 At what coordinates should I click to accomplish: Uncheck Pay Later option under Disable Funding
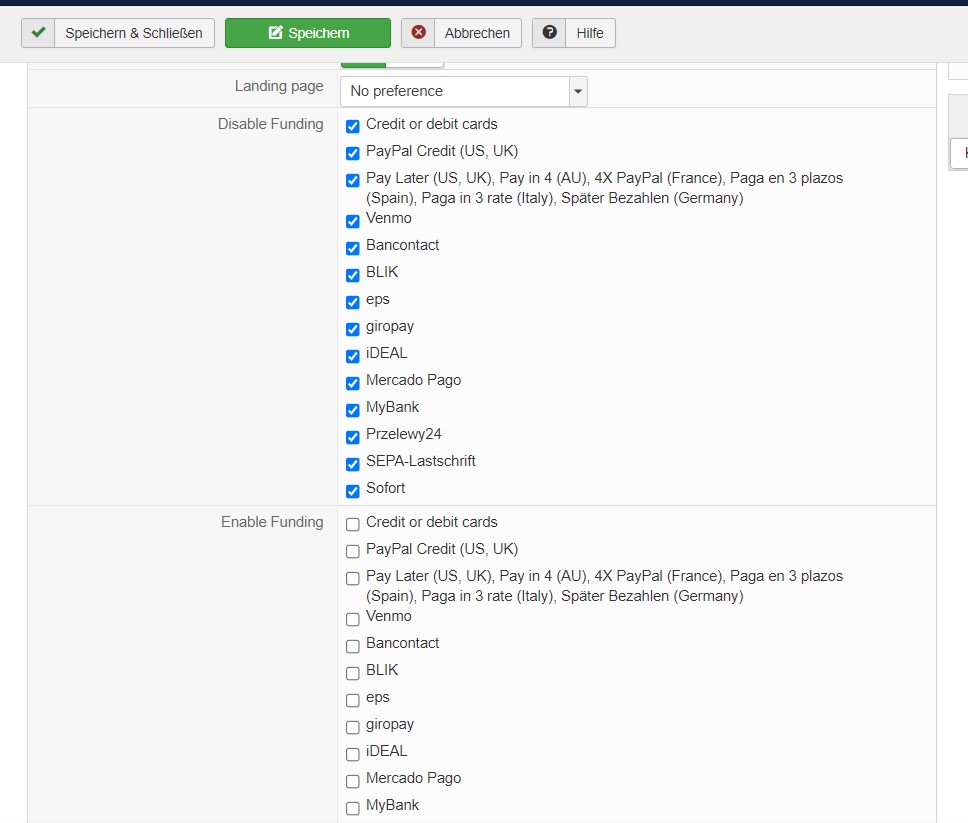pyautogui.click(x=353, y=180)
